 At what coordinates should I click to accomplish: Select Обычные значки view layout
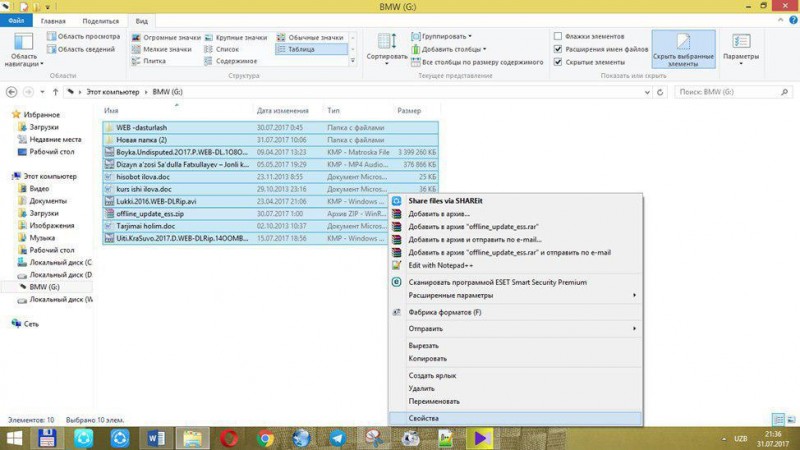click(x=310, y=38)
